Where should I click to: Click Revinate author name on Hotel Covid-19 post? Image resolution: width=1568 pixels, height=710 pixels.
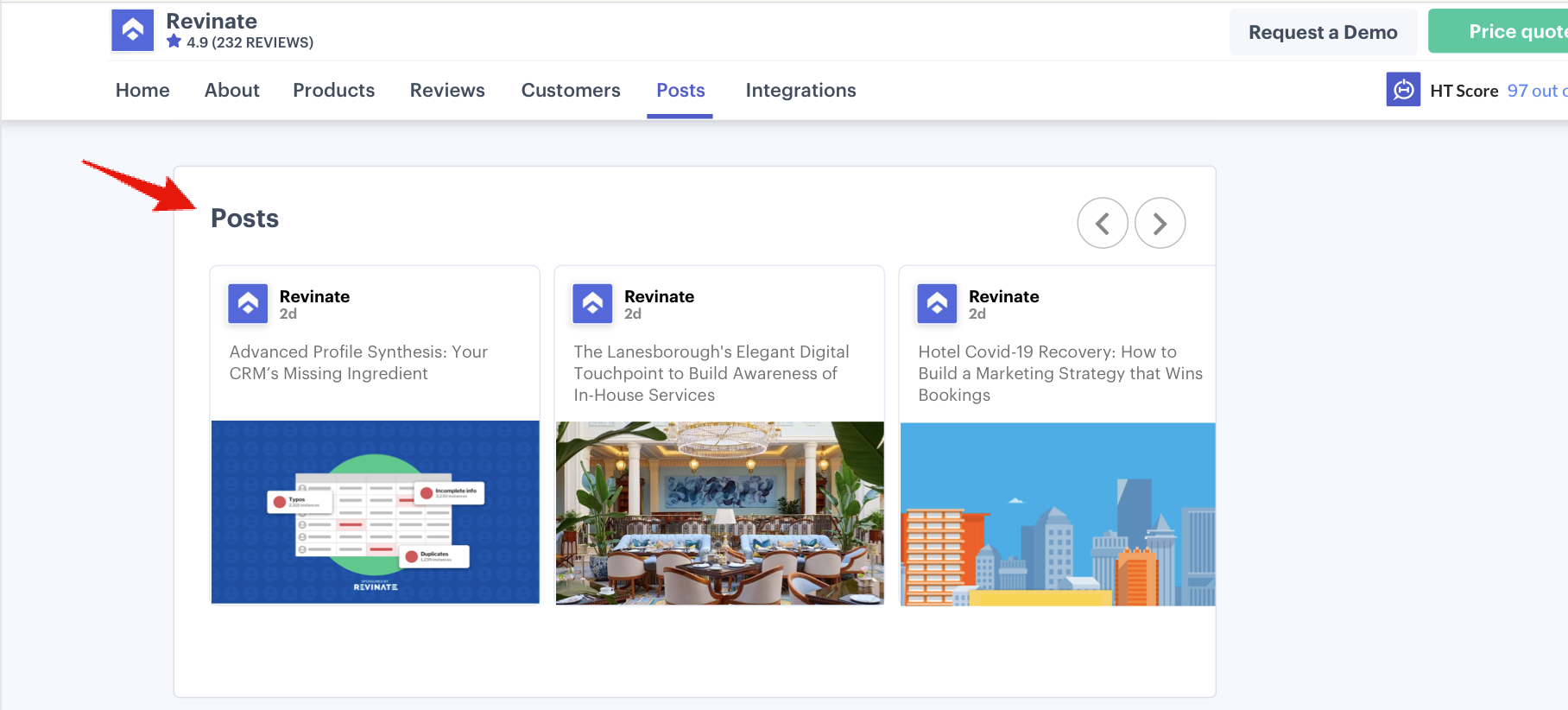[x=1003, y=296]
